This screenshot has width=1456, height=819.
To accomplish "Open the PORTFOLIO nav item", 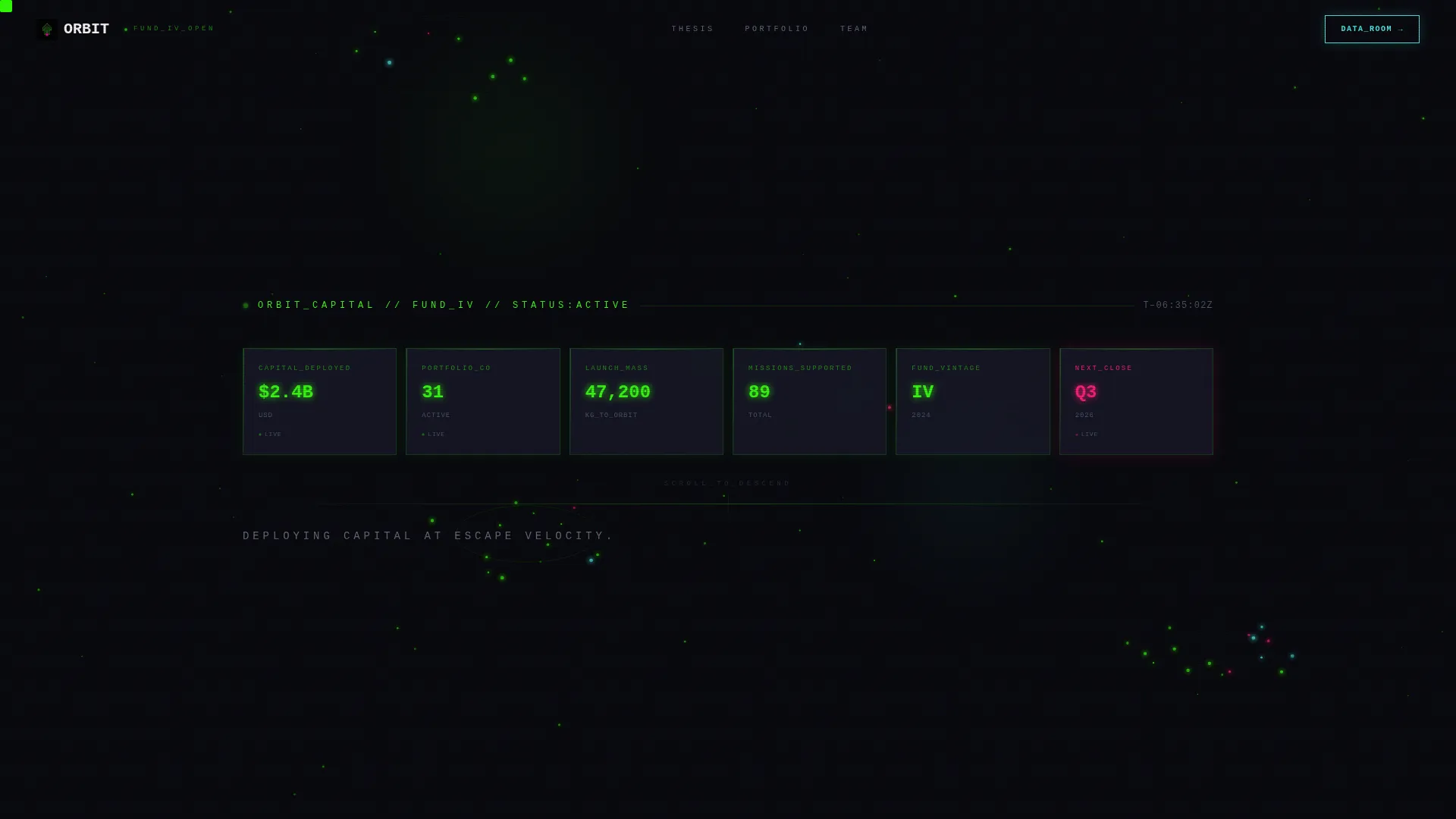I will click(777, 29).
